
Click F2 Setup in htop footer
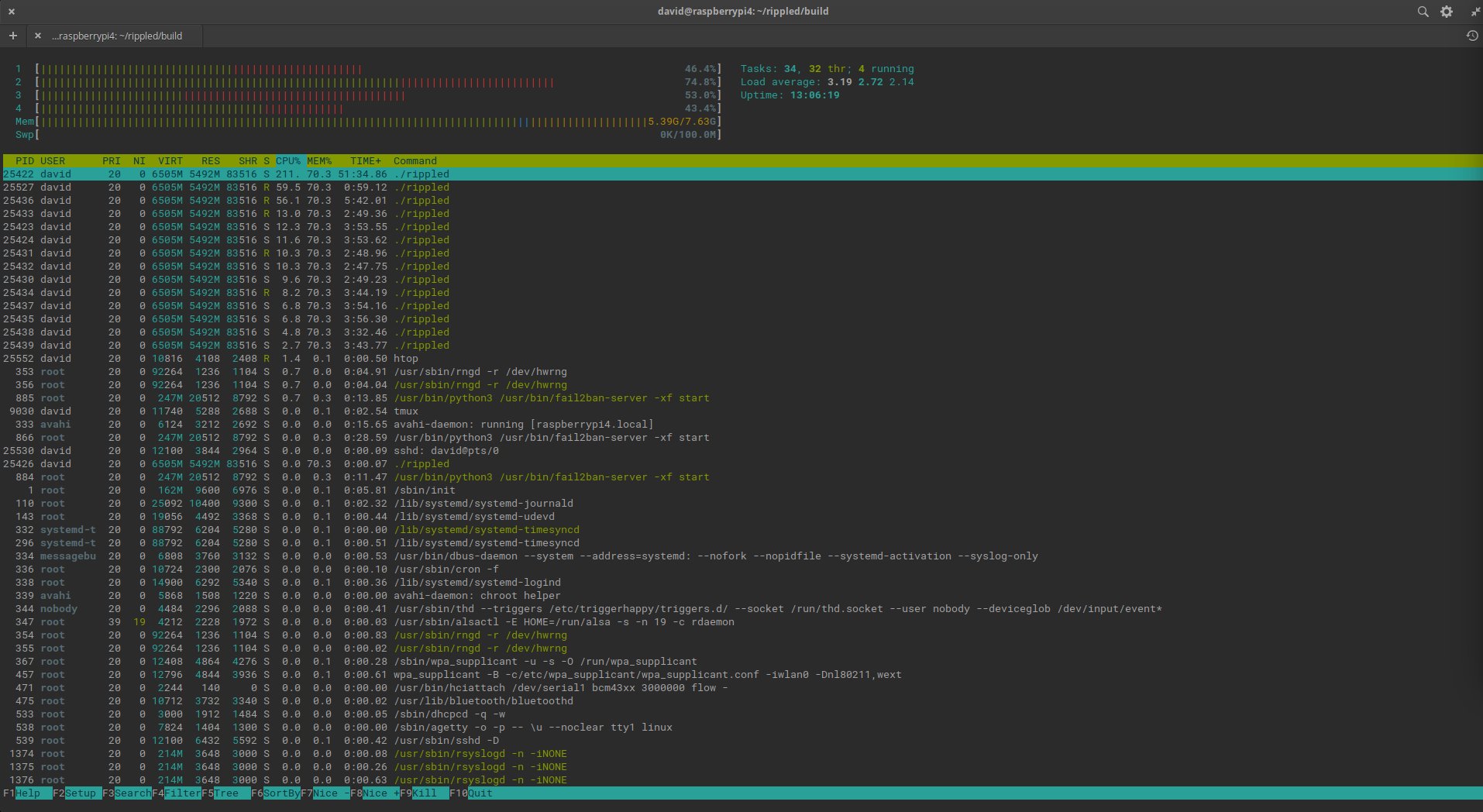[x=77, y=793]
